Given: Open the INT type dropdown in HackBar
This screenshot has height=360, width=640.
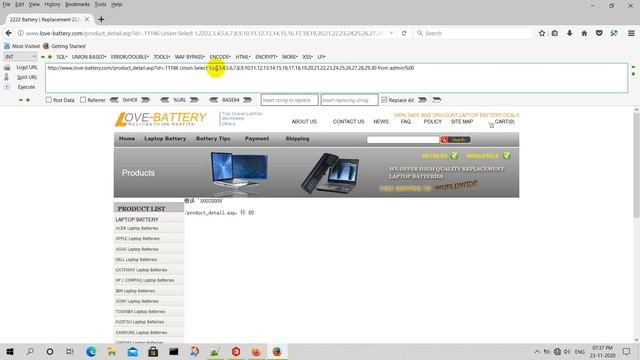Looking at the screenshot, I should [x=20, y=57].
